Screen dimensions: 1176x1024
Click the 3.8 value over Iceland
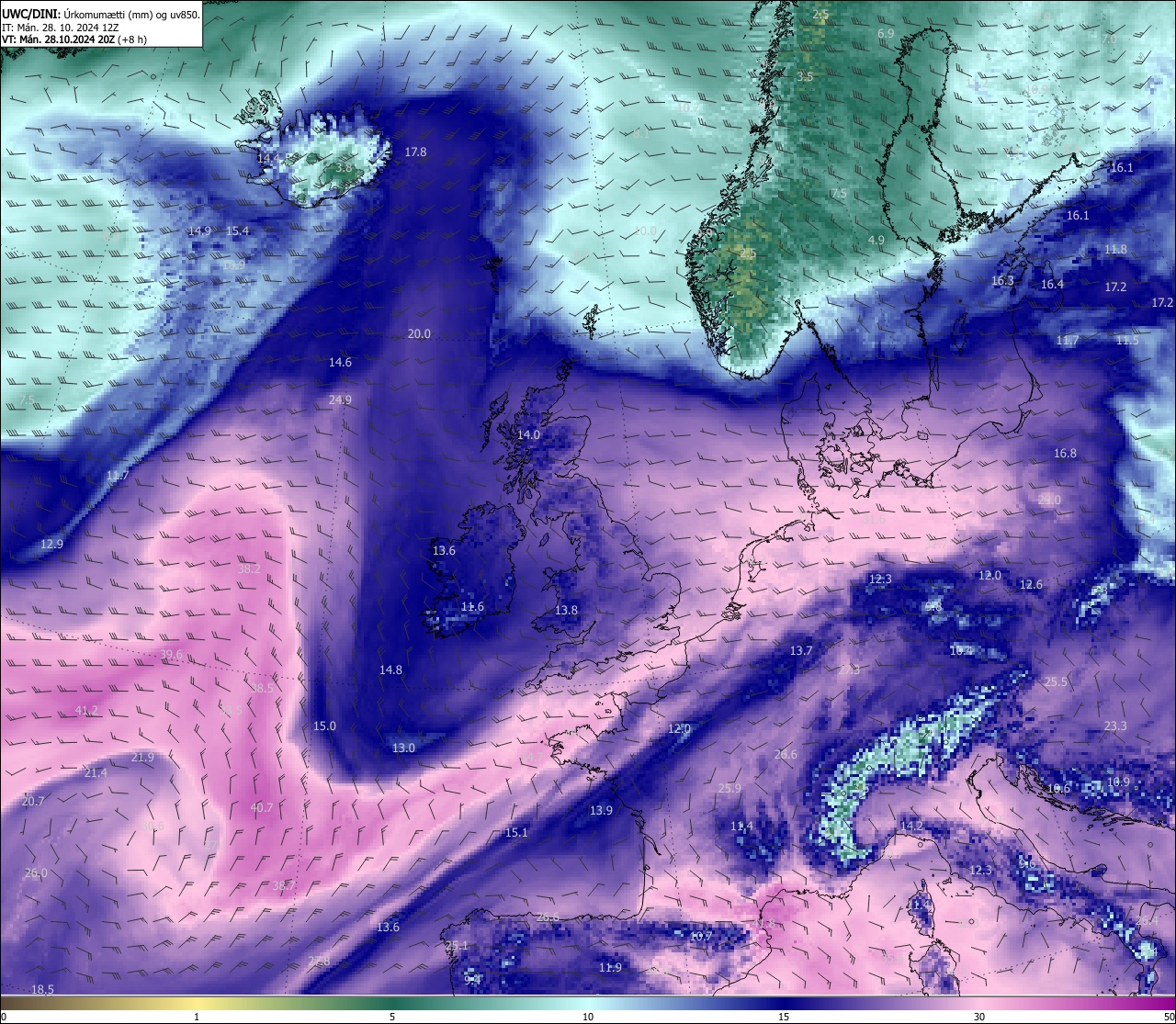coord(344,168)
